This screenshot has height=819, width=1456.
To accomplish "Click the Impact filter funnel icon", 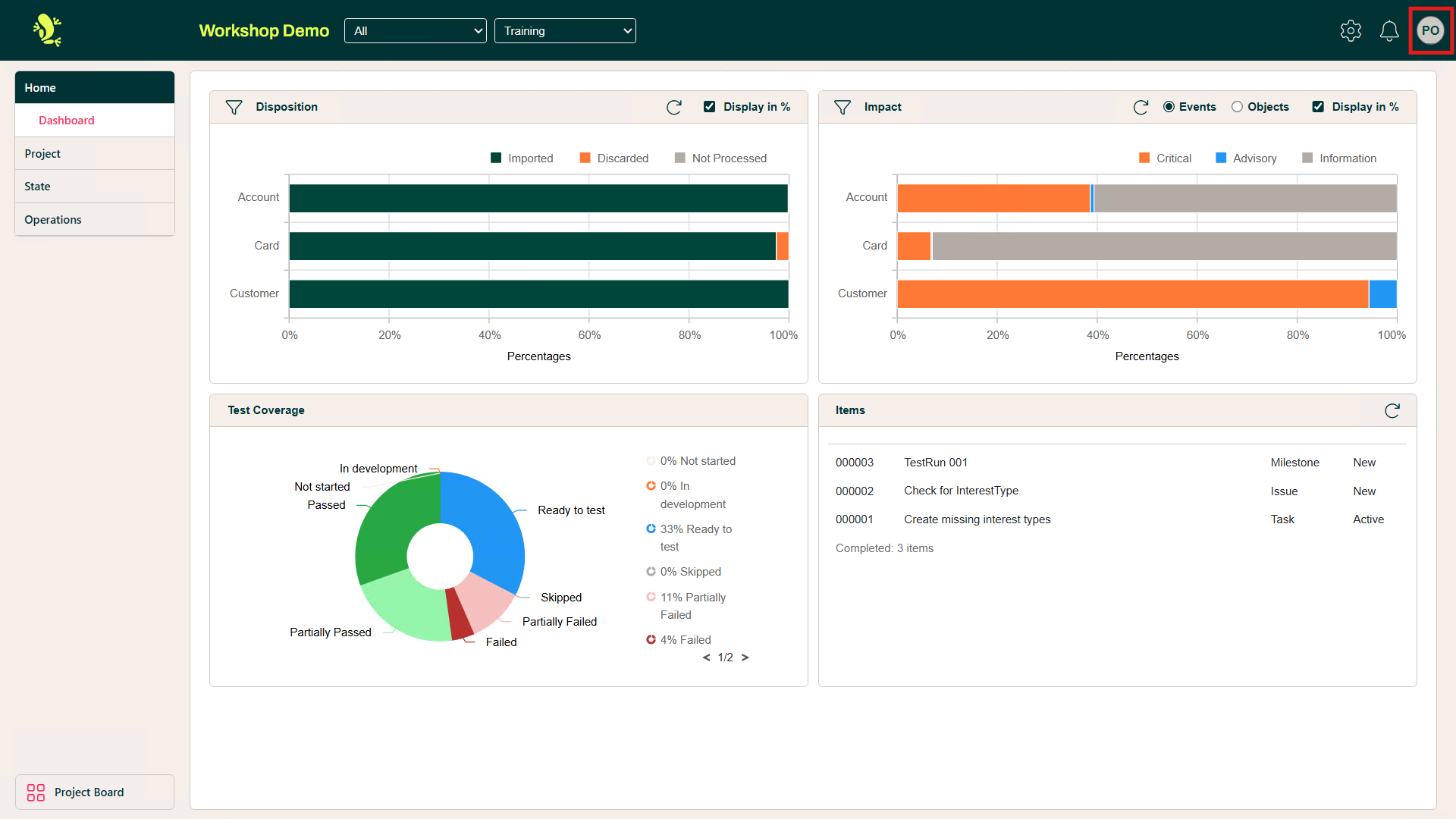I will (x=842, y=107).
